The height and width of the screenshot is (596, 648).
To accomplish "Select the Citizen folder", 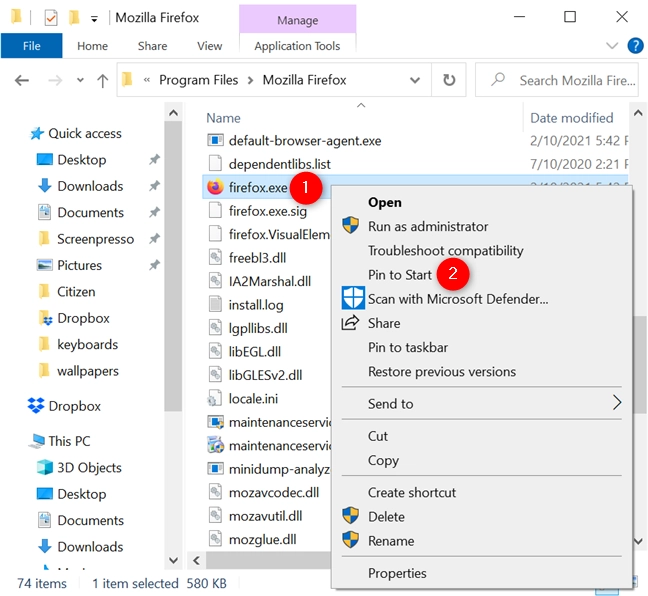I will (76, 291).
